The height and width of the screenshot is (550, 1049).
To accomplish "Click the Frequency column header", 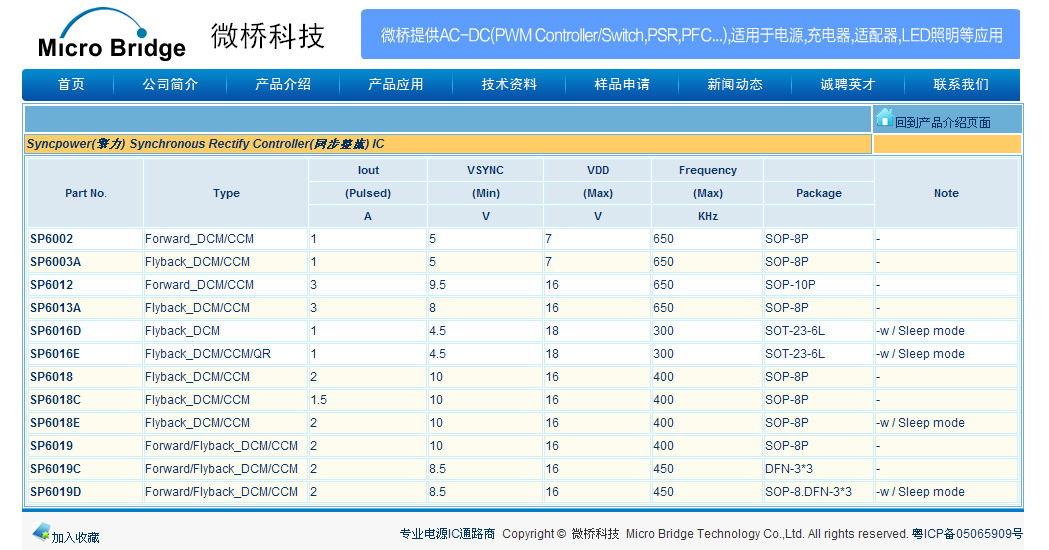I will [x=708, y=170].
